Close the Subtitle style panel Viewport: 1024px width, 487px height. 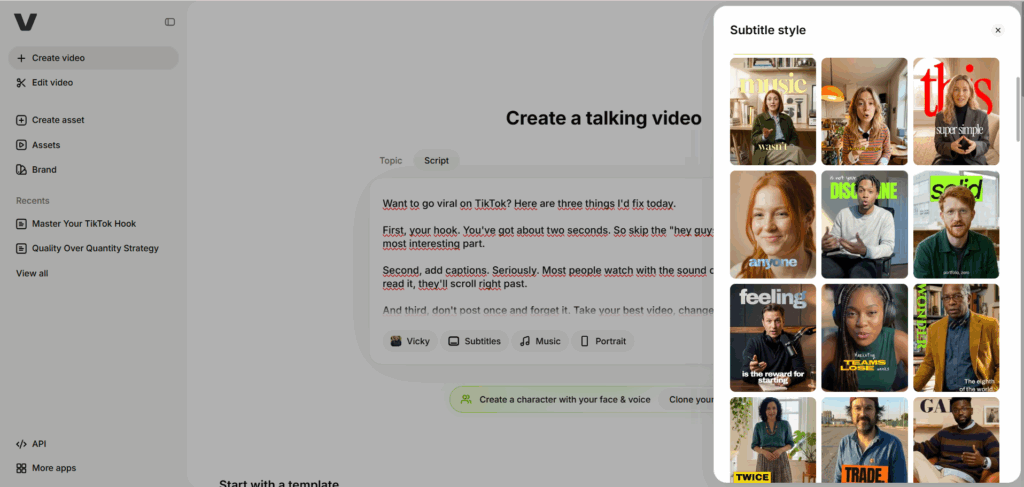(x=998, y=30)
